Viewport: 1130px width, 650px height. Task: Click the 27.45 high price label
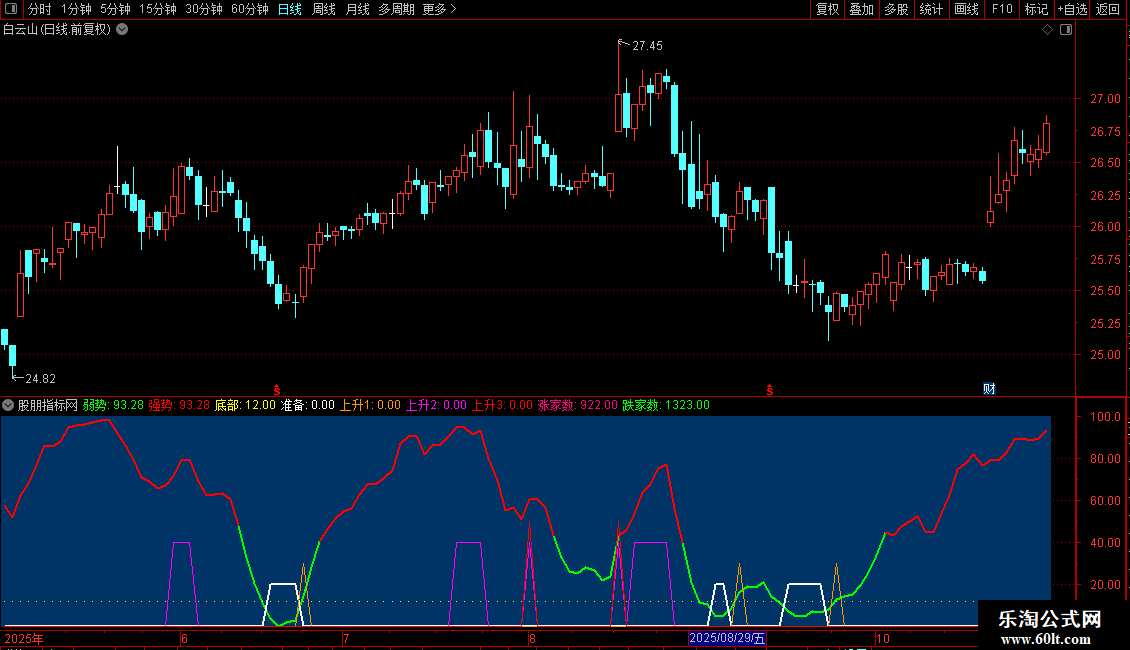[x=647, y=46]
